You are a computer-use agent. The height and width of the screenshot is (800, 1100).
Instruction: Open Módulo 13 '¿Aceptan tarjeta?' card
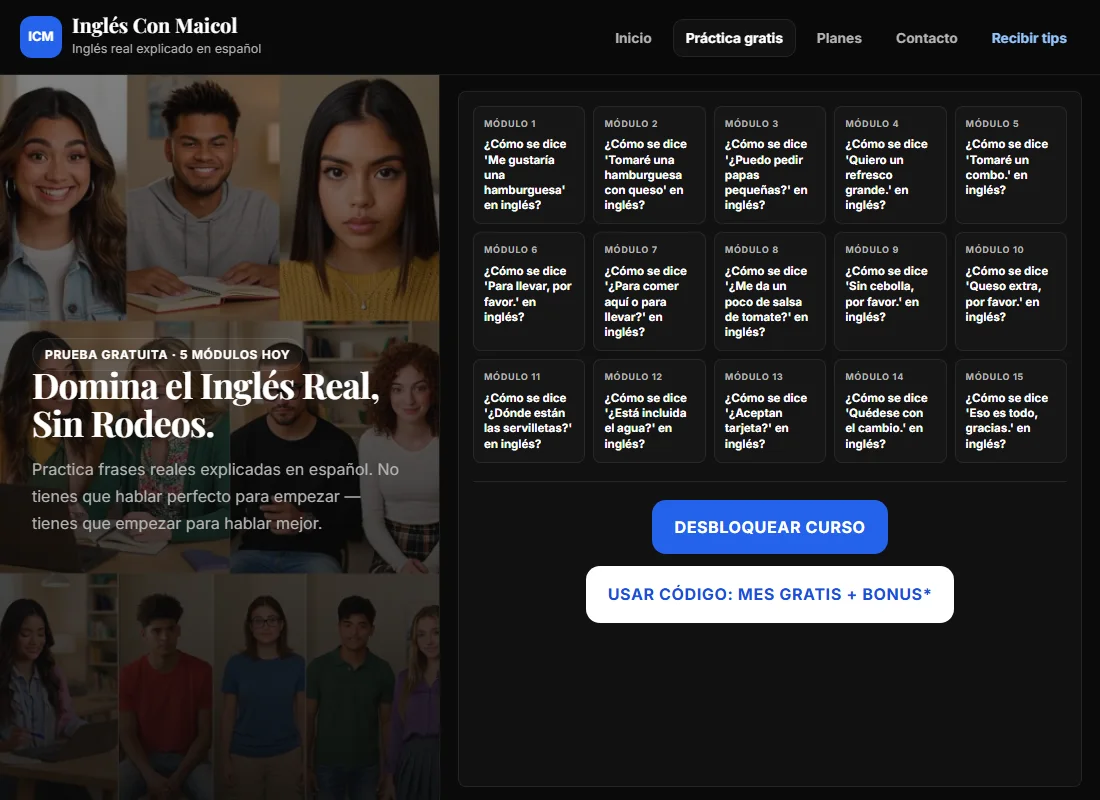770,411
